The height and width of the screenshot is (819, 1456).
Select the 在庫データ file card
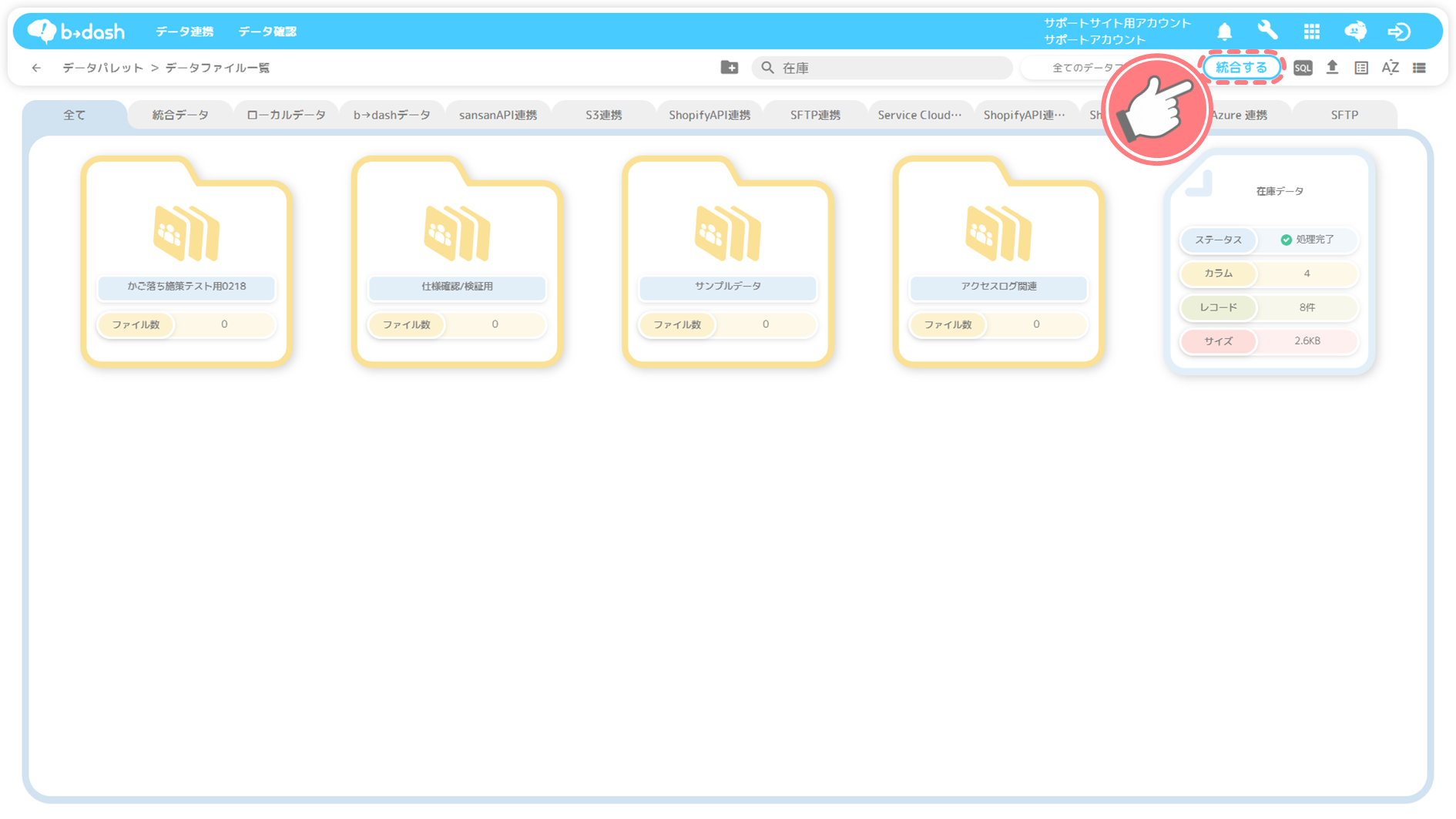(x=1270, y=262)
